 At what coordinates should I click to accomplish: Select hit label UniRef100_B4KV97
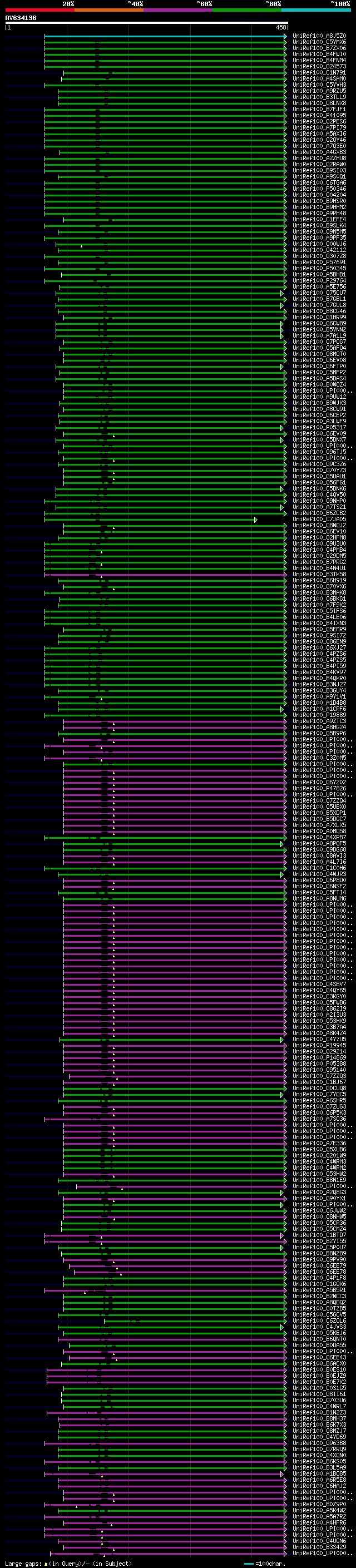(319, 672)
